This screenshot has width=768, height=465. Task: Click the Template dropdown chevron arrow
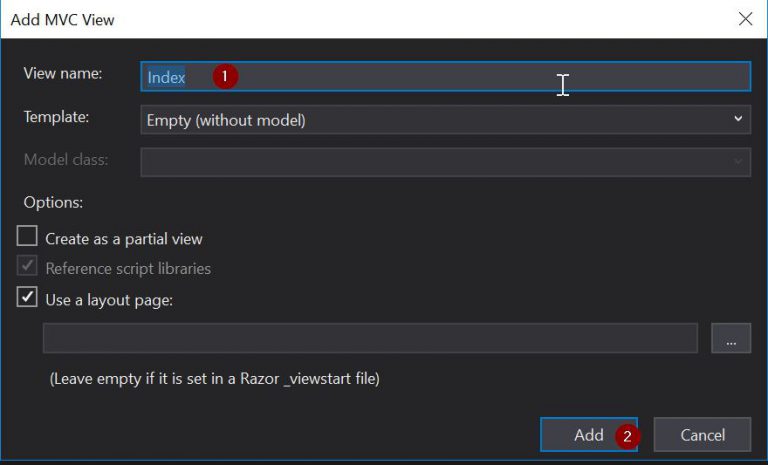pyautogui.click(x=738, y=119)
